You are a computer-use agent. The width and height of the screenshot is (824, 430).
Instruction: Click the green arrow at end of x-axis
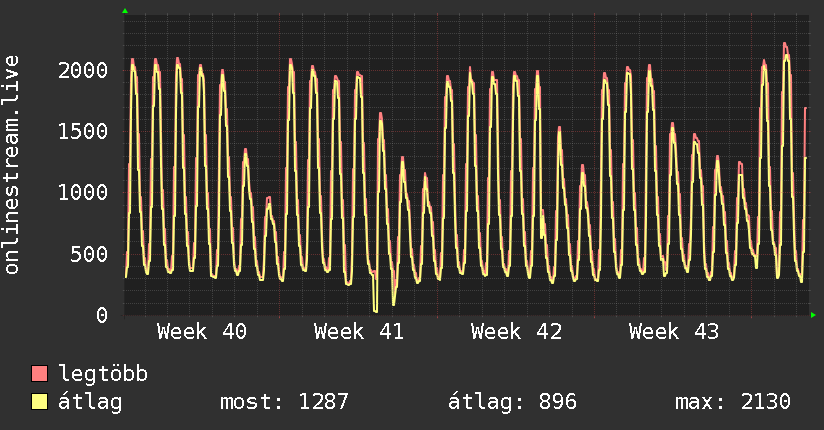pos(813,315)
